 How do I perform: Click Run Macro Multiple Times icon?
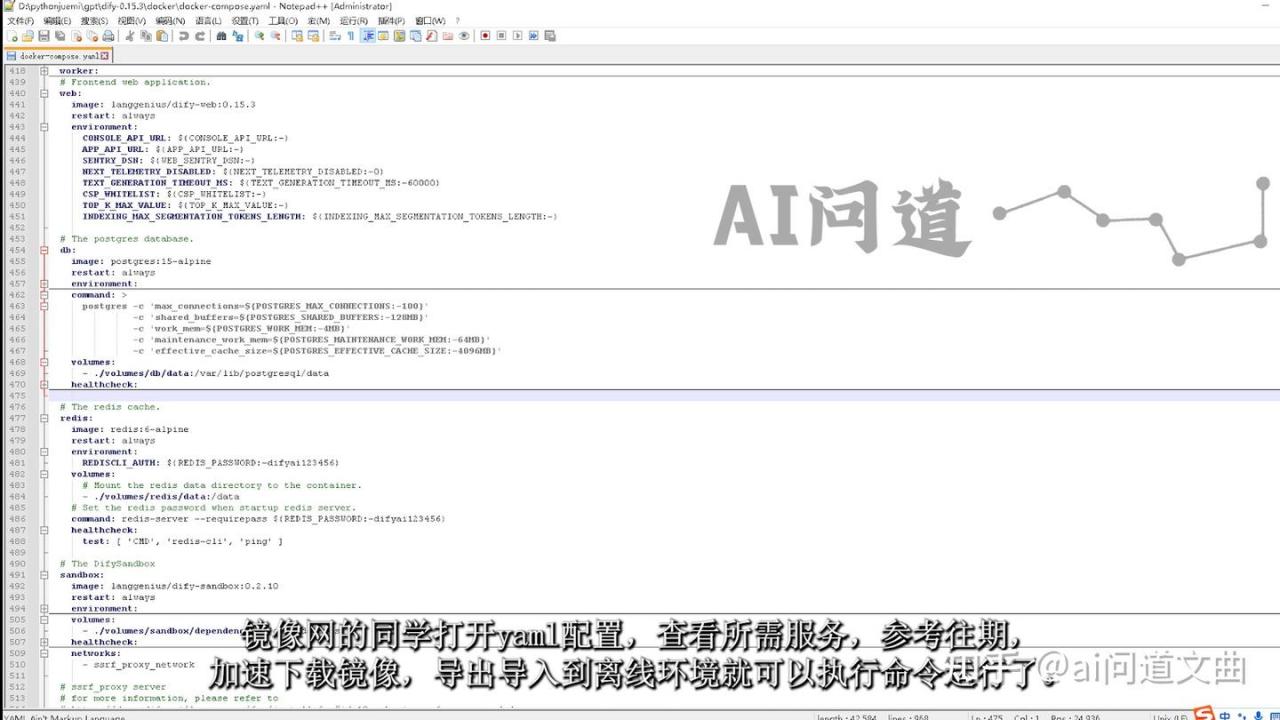coord(534,36)
